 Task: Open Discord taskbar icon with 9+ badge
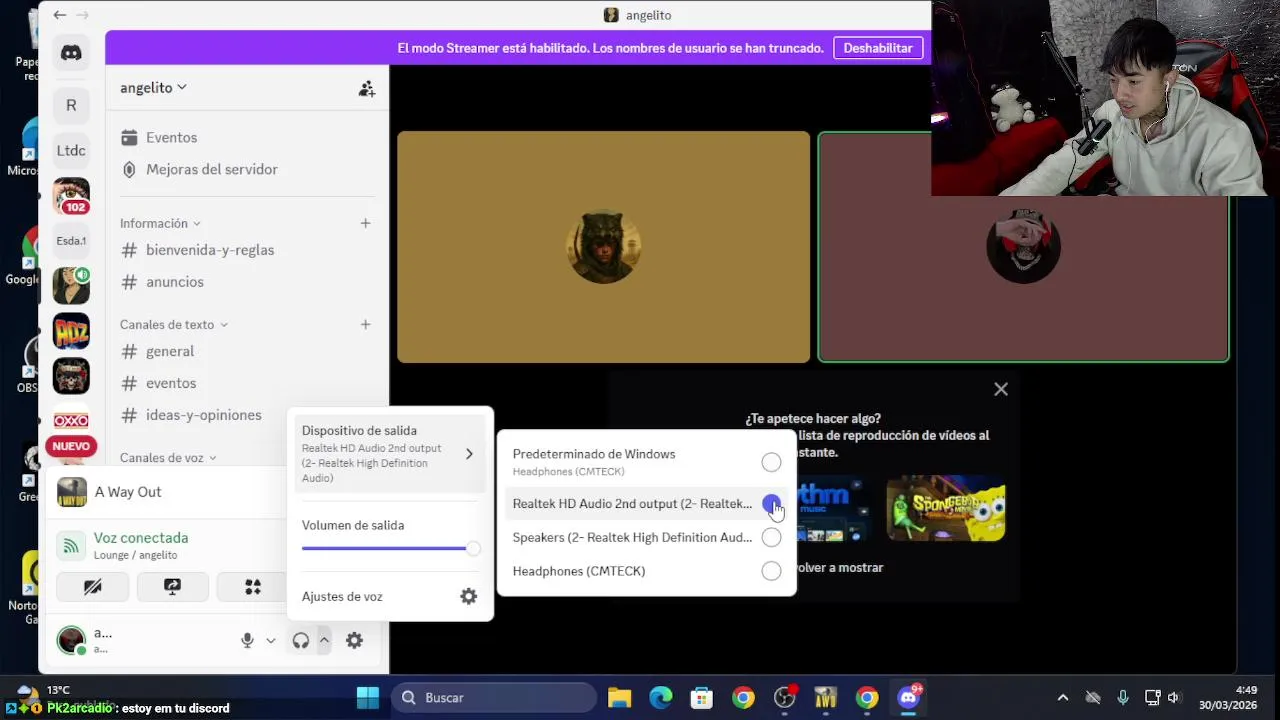coord(909,697)
